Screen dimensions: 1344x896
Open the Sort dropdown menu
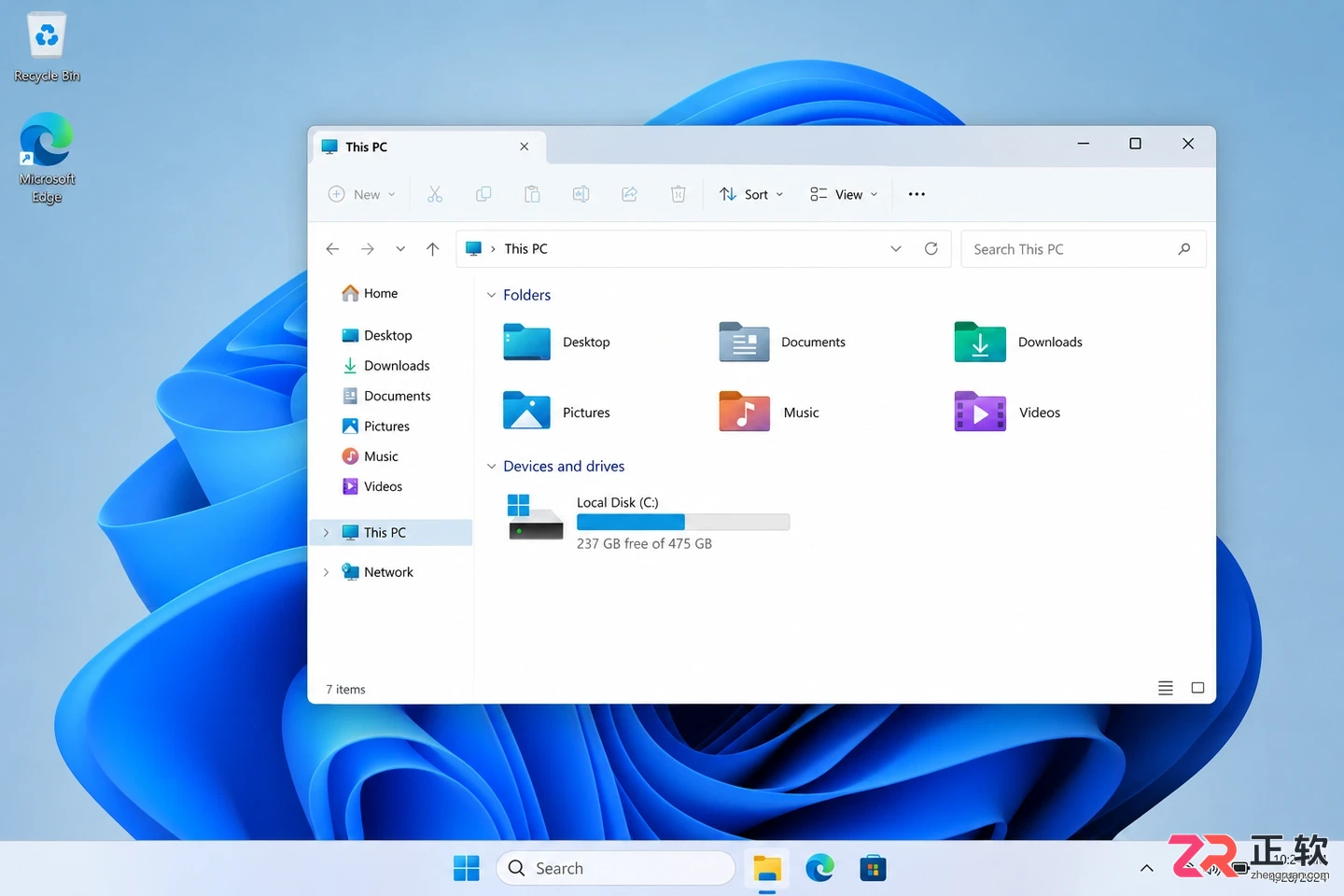pyautogui.click(x=751, y=194)
